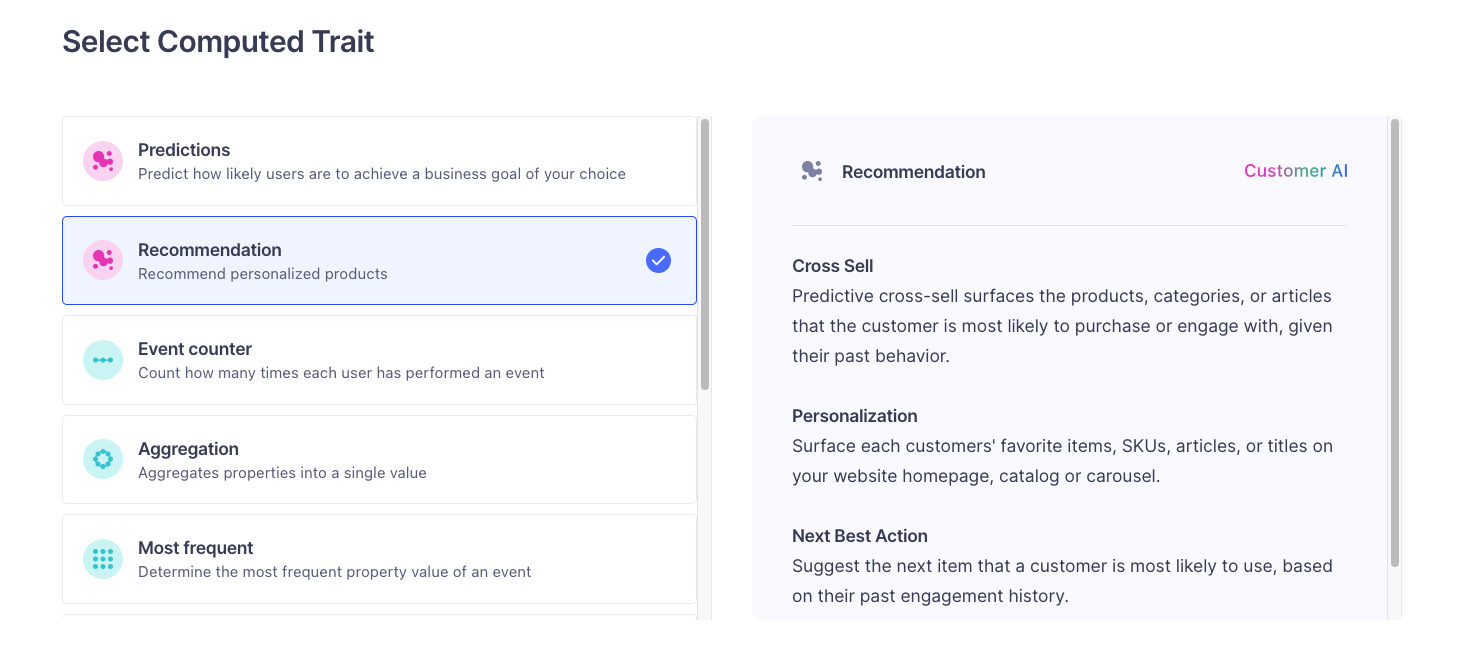The image size is (1460, 665).
Task: Choose the Aggregation trait option
Action: [380, 459]
